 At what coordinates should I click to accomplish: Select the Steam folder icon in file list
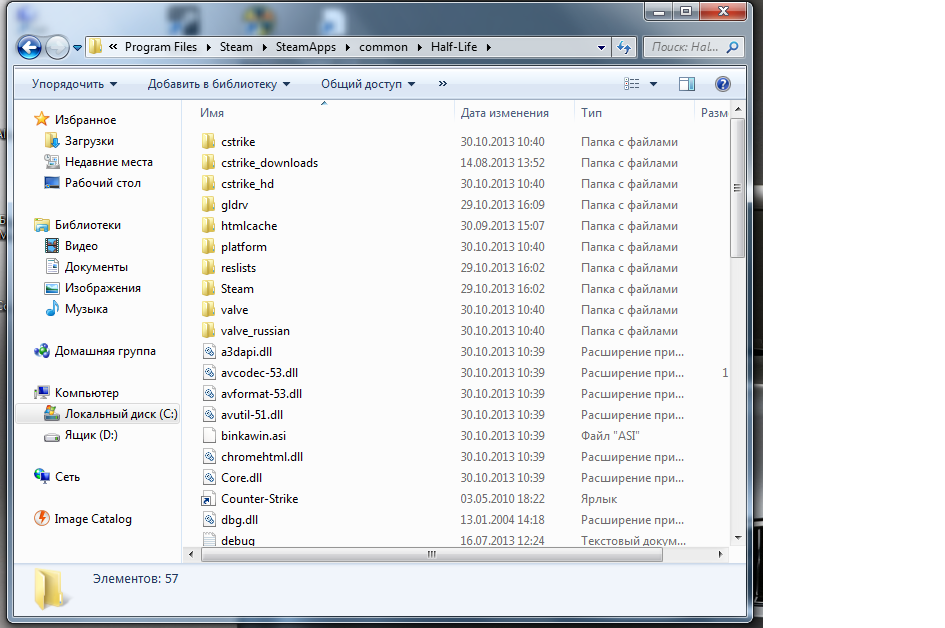(209, 289)
